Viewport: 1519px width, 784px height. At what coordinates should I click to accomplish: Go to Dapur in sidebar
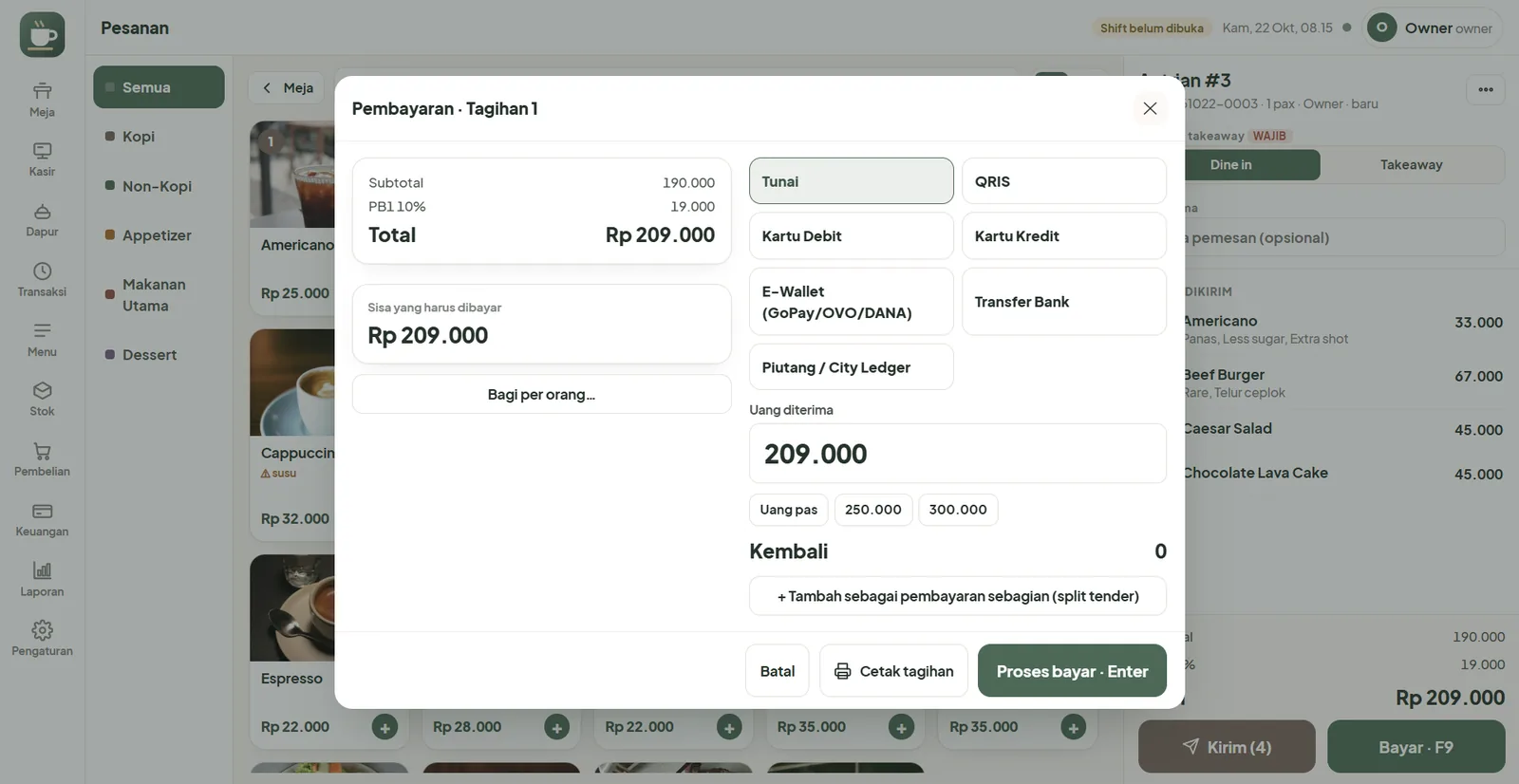[x=42, y=219]
